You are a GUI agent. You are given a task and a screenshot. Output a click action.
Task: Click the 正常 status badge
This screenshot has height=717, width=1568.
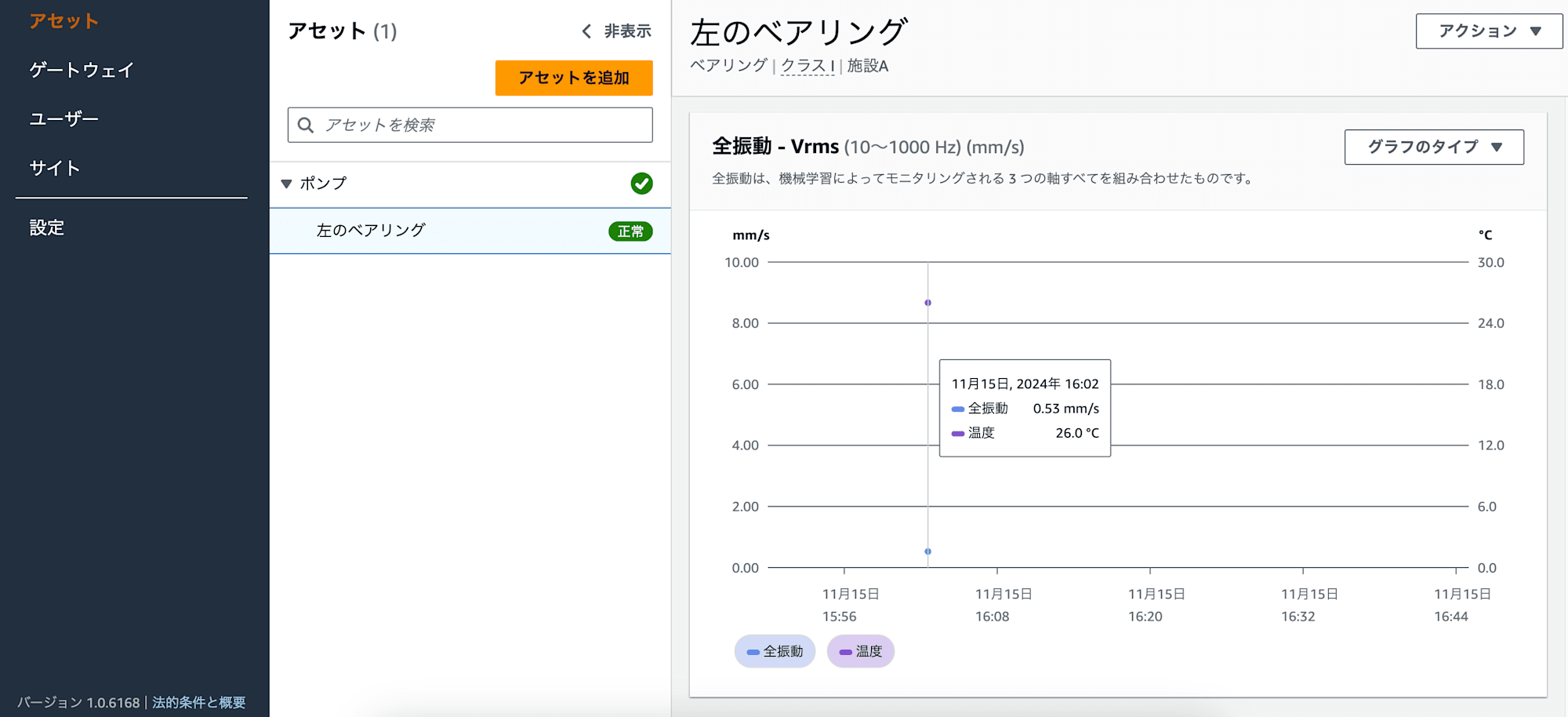630,231
